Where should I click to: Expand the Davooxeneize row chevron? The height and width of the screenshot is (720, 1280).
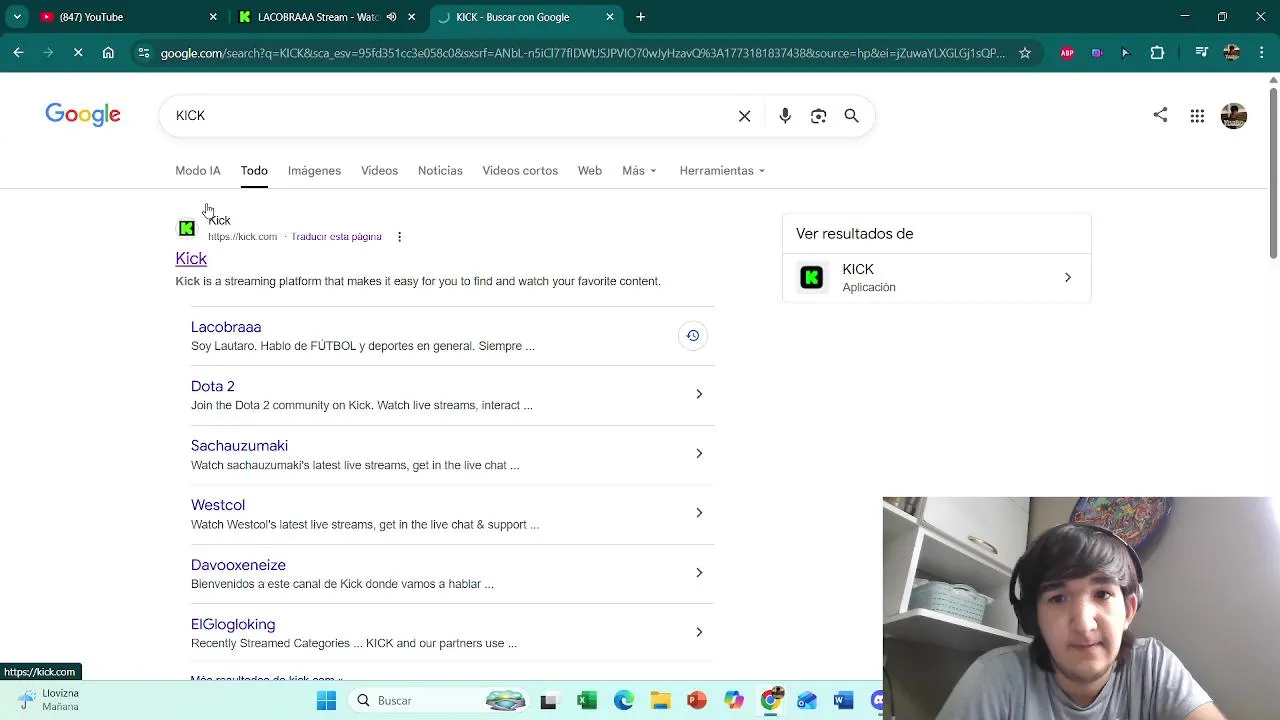[x=699, y=572]
